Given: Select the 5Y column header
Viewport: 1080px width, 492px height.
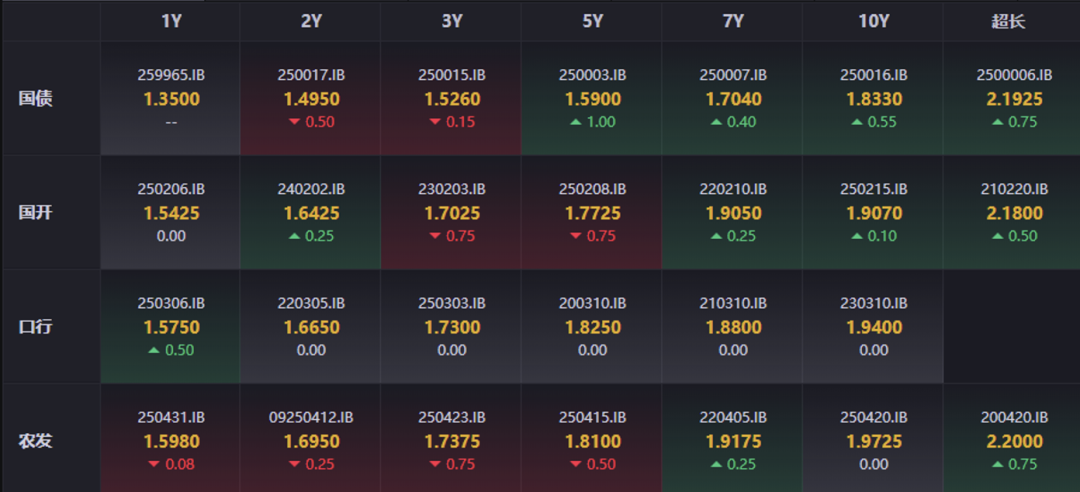Looking at the screenshot, I should tap(592, 21).
